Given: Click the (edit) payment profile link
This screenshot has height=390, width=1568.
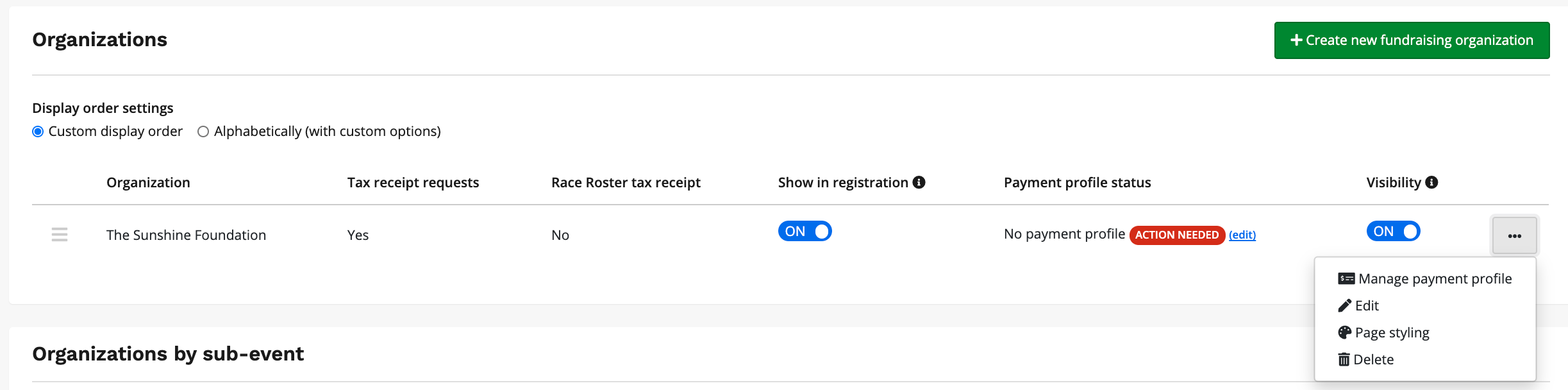Looking at the screenshot, I should 1242,235.
